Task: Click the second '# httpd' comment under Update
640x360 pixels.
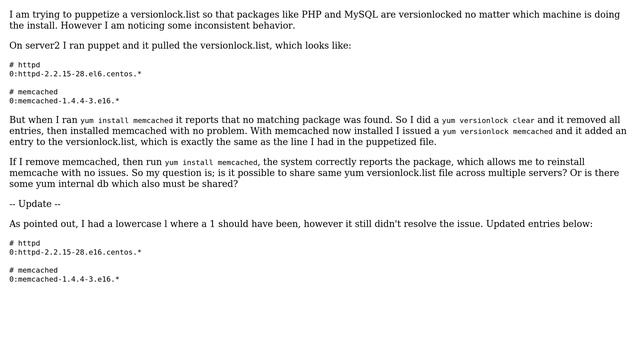Action: (24, 243)
